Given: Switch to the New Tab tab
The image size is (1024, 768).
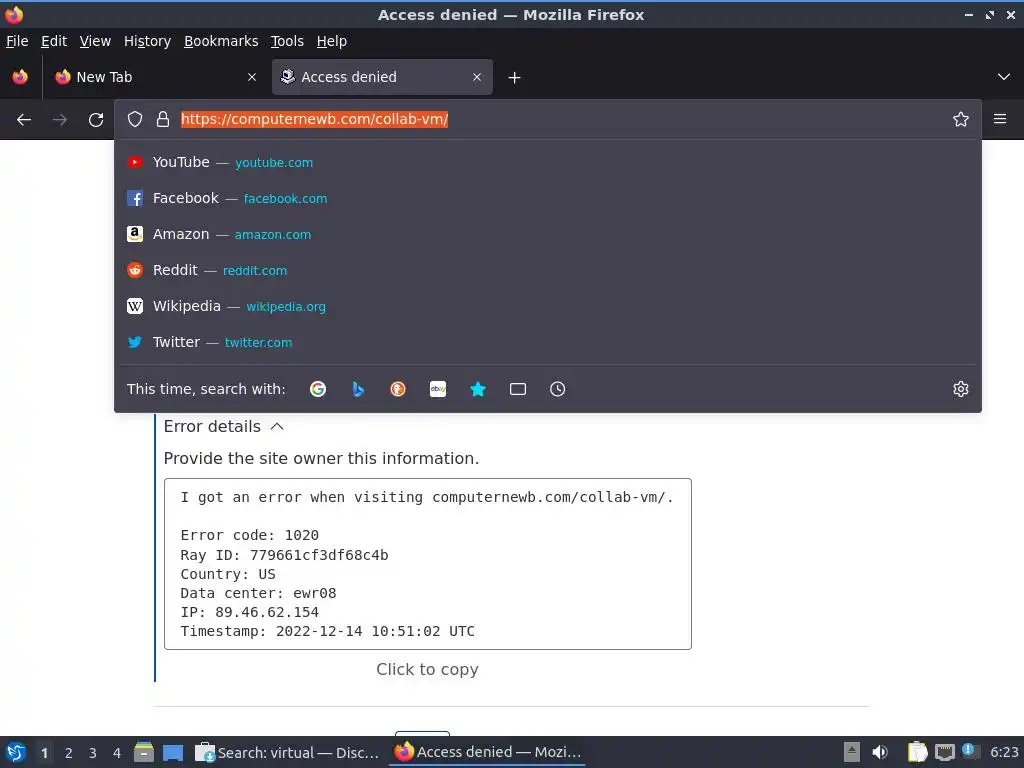Looking at the screenshot, I should coord(155,77).
